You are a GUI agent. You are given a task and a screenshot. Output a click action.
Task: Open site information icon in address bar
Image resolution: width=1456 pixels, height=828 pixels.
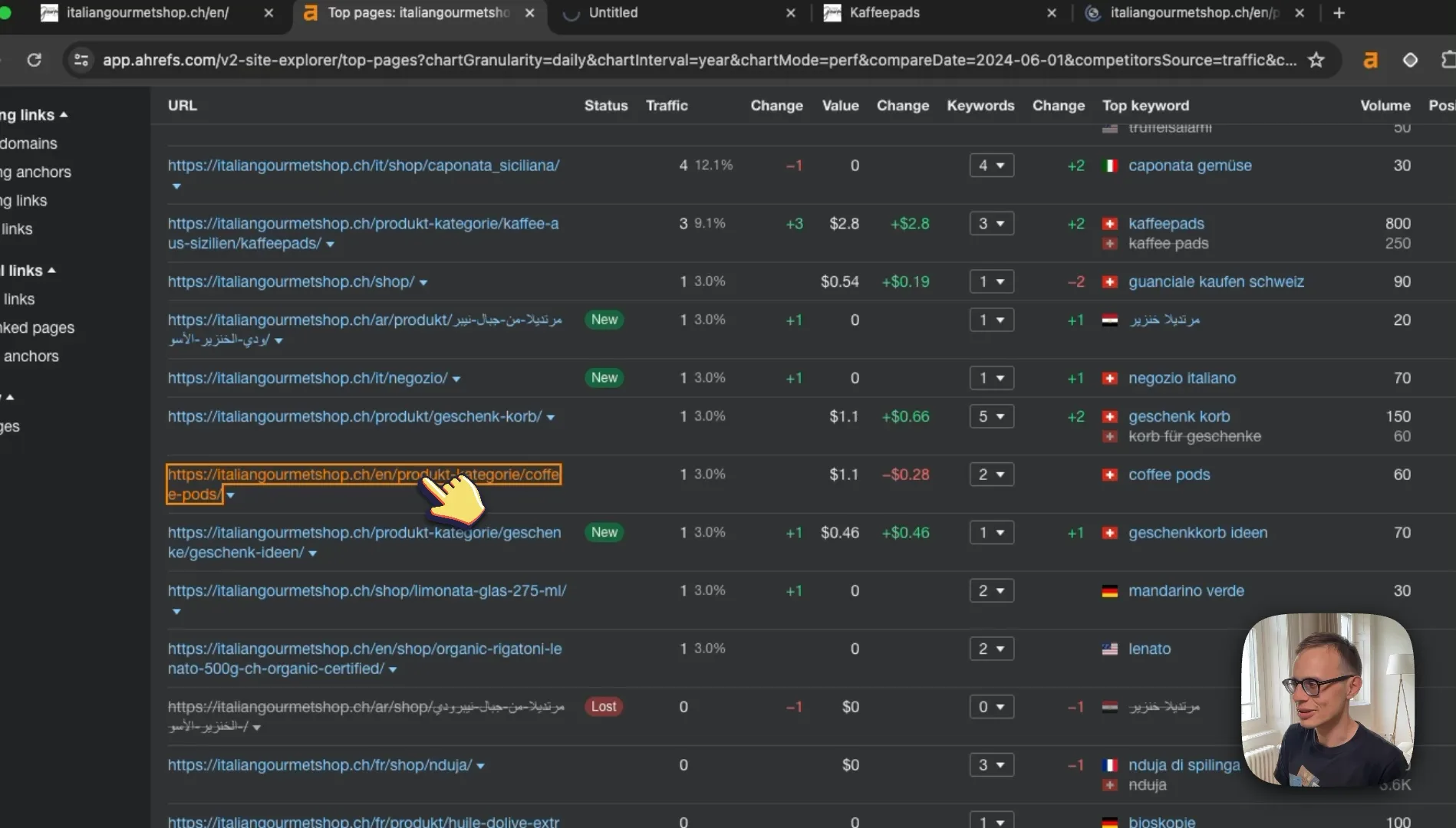pos(81,60)
